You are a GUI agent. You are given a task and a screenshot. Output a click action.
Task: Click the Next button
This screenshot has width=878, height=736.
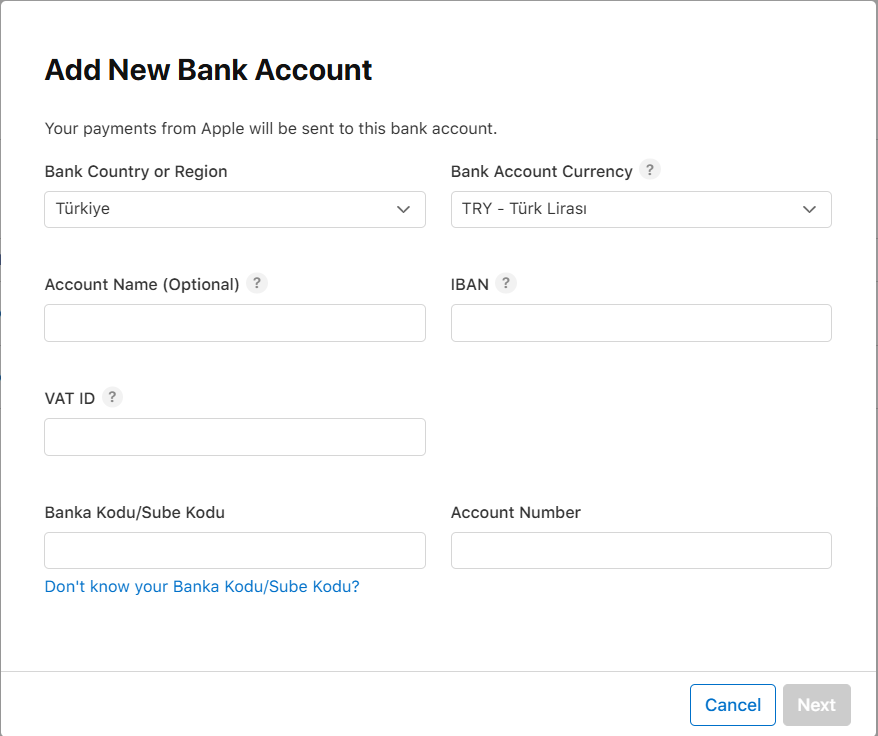(816, 705)
